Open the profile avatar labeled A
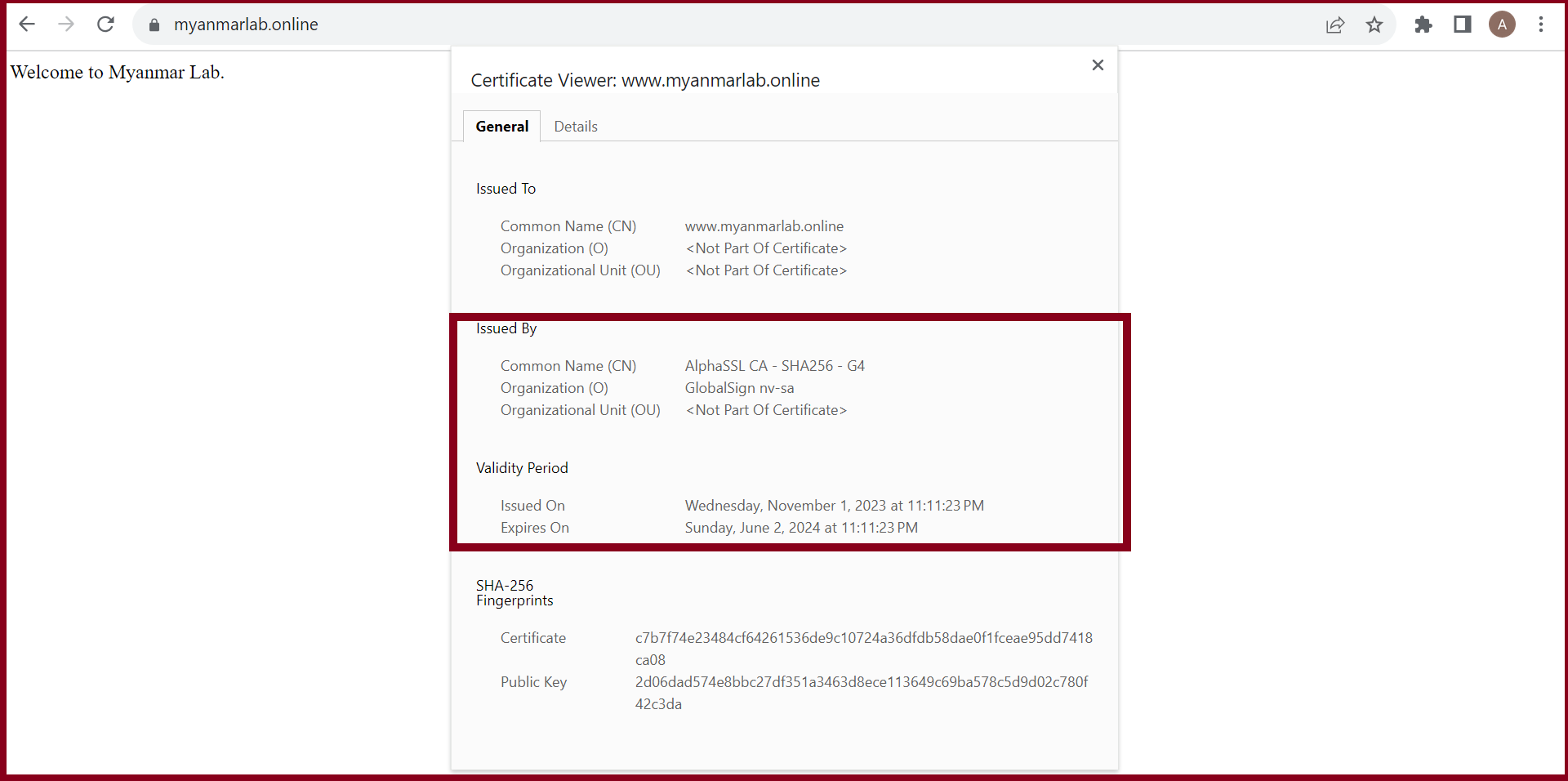 point(1502,25)
